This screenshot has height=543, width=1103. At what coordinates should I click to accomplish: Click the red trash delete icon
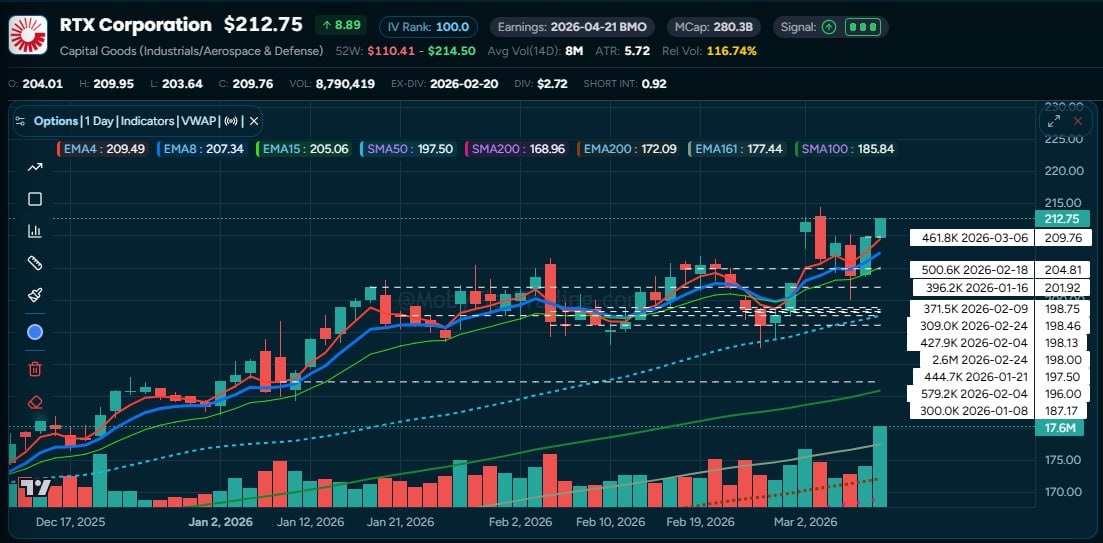[x=35, y=369]
